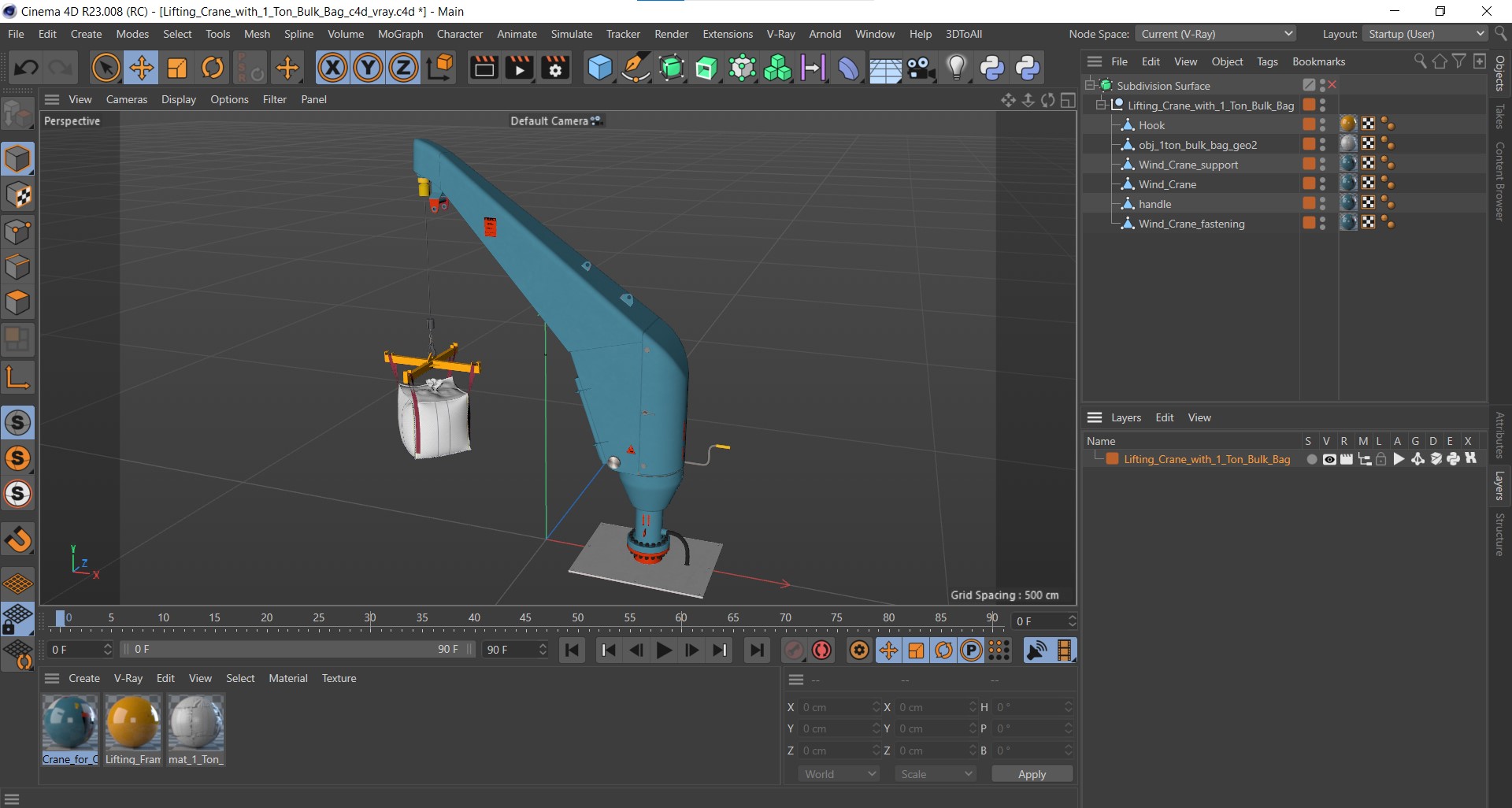
Task: Click the Apply button
Action: (1032, 774)
